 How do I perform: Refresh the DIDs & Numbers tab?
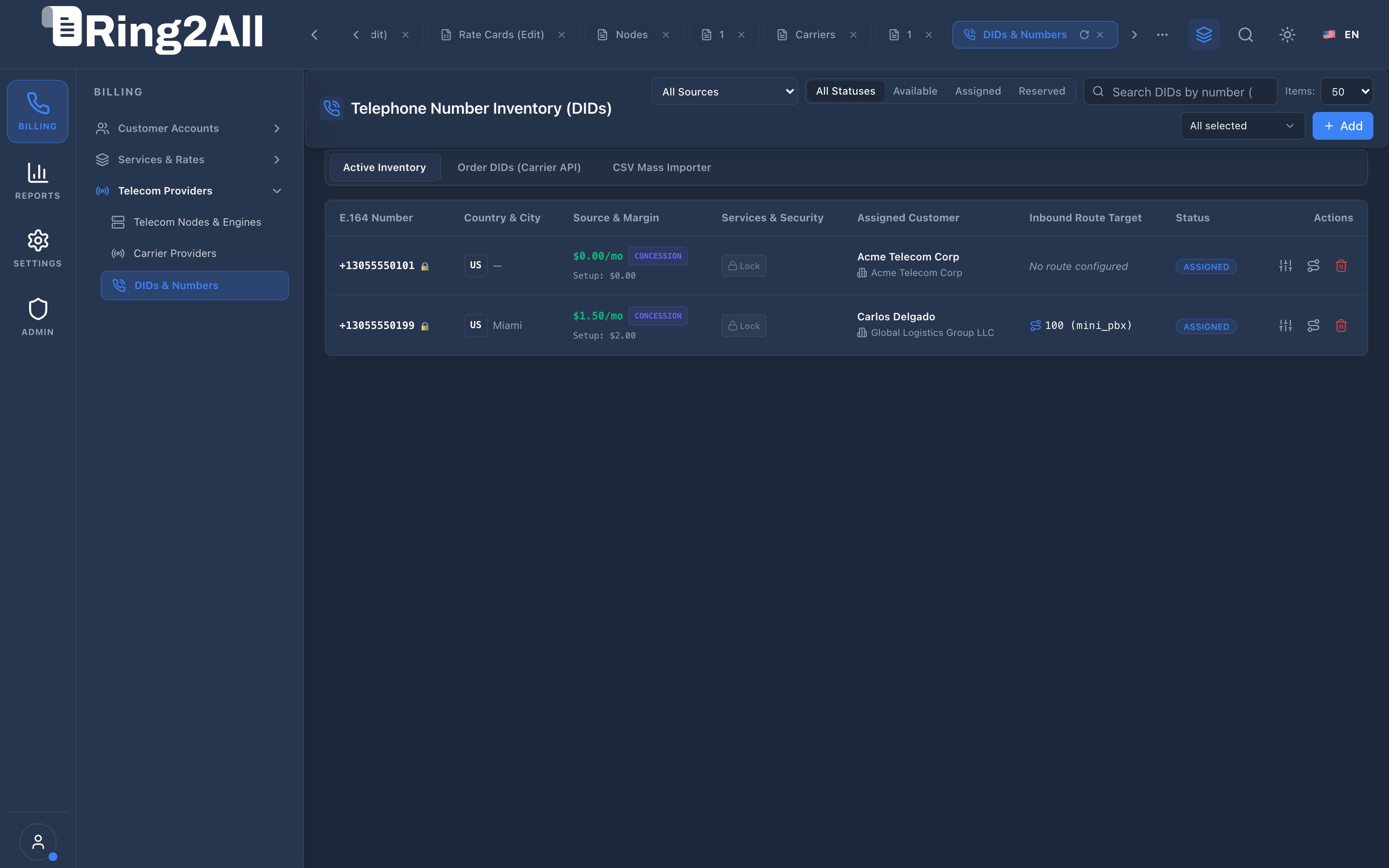[x=1084, y=34]
